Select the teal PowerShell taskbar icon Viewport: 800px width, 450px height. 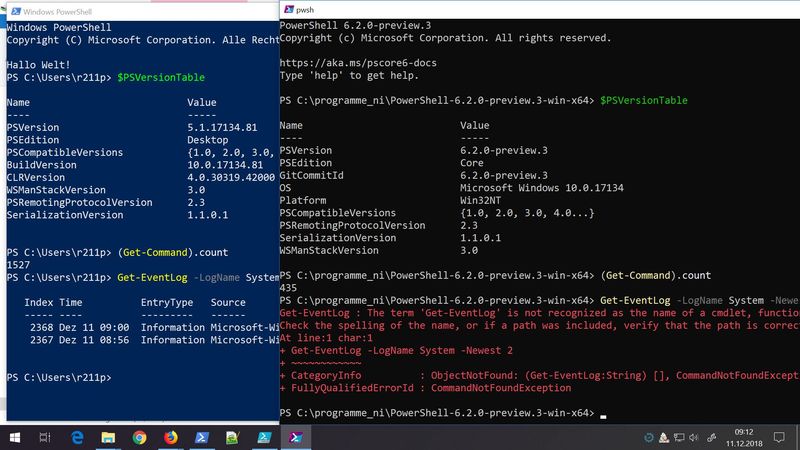[x=264, y=437]
